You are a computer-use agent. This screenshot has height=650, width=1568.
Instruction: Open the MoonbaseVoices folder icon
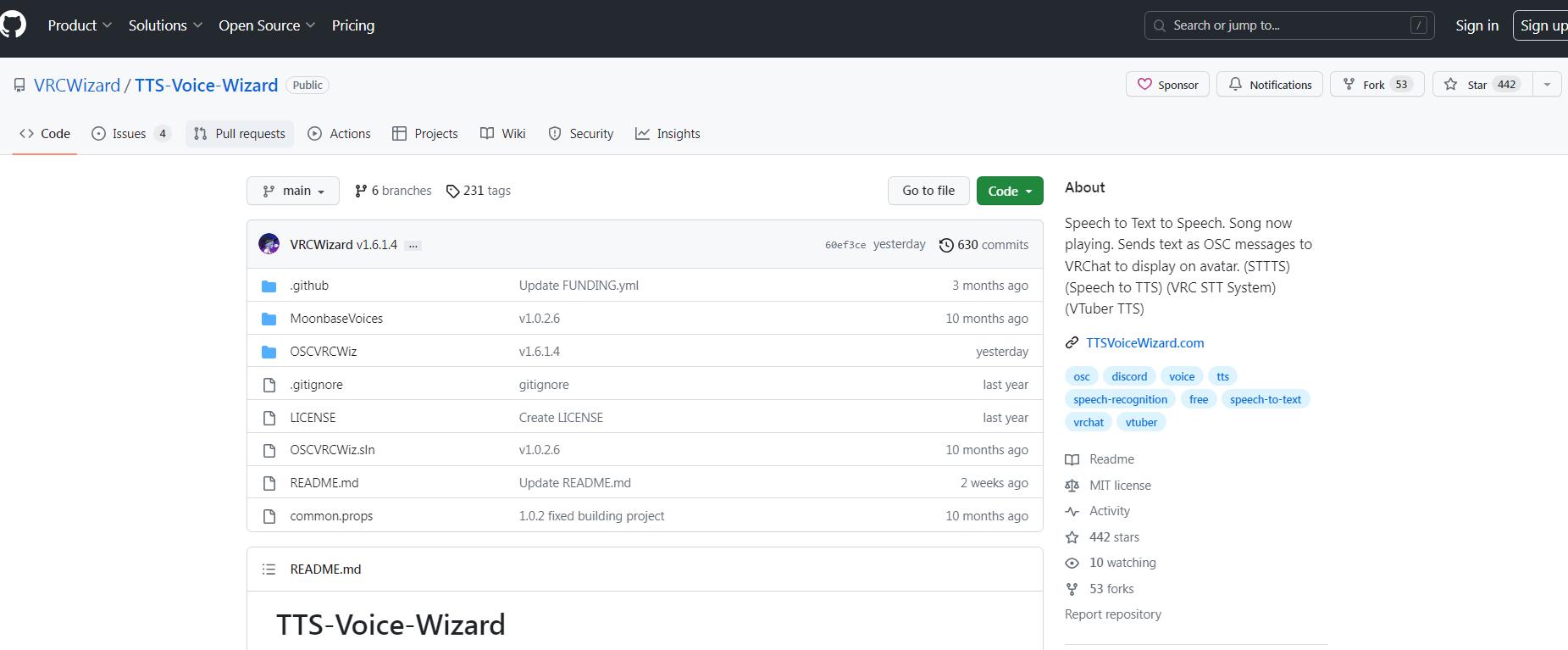coord(269,319)
